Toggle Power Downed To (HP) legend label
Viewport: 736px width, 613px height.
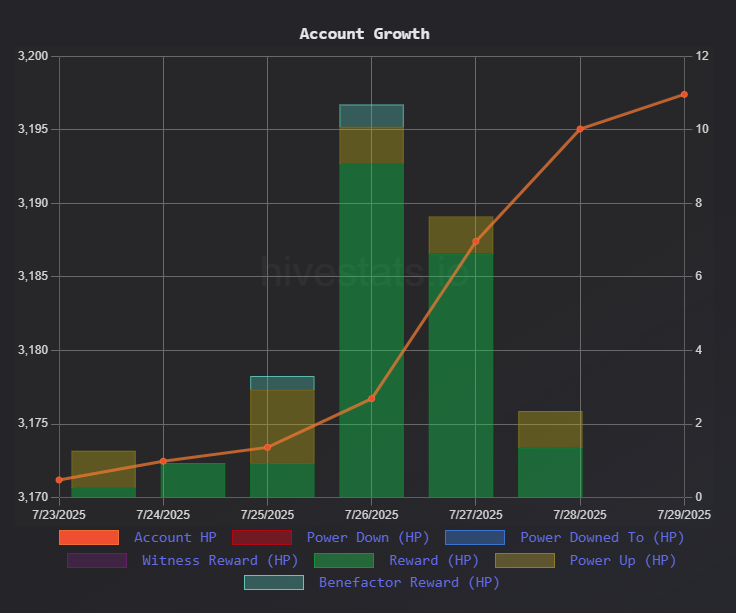point(602,537)
